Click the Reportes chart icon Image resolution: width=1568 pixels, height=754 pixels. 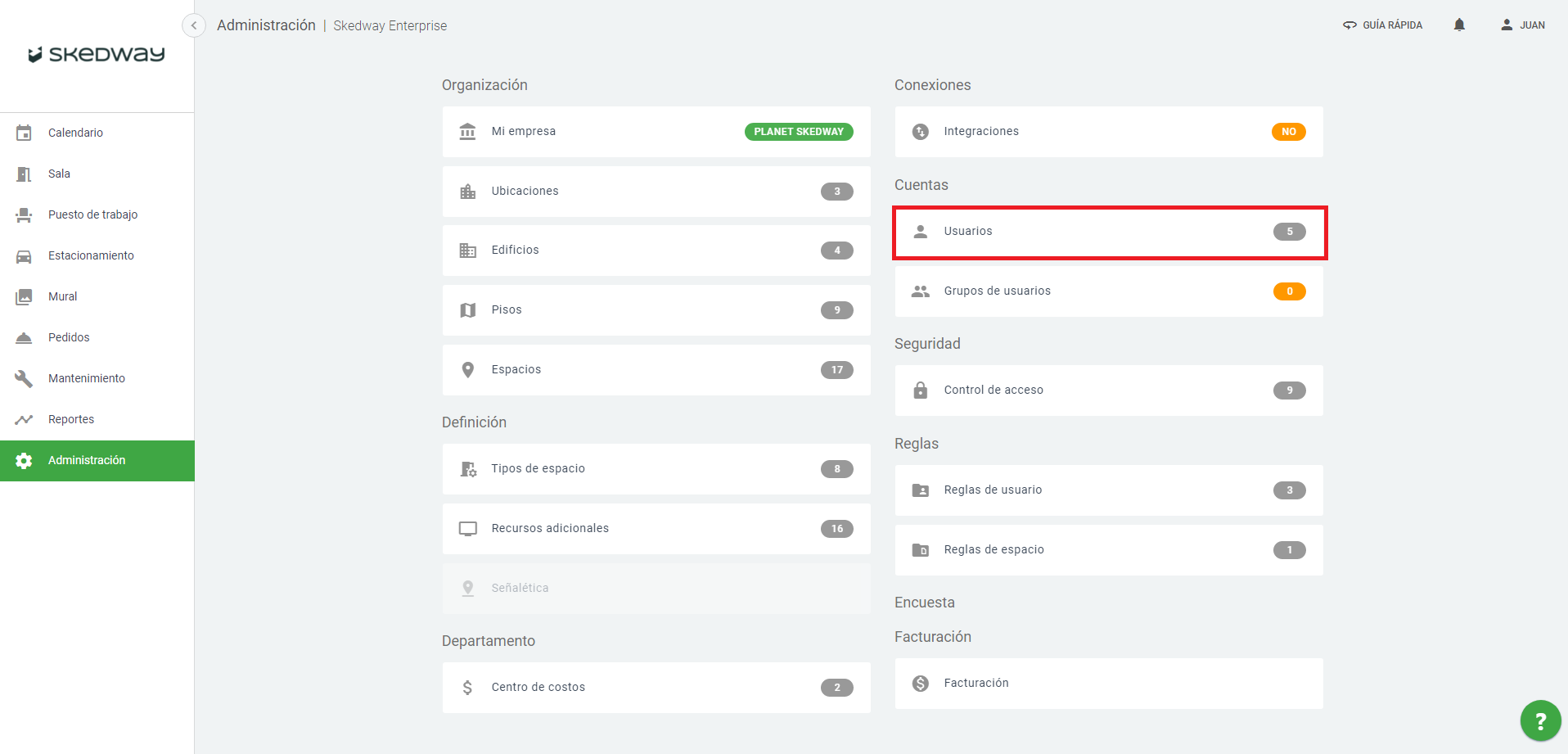pyautogui.click(x=24, y=419)
